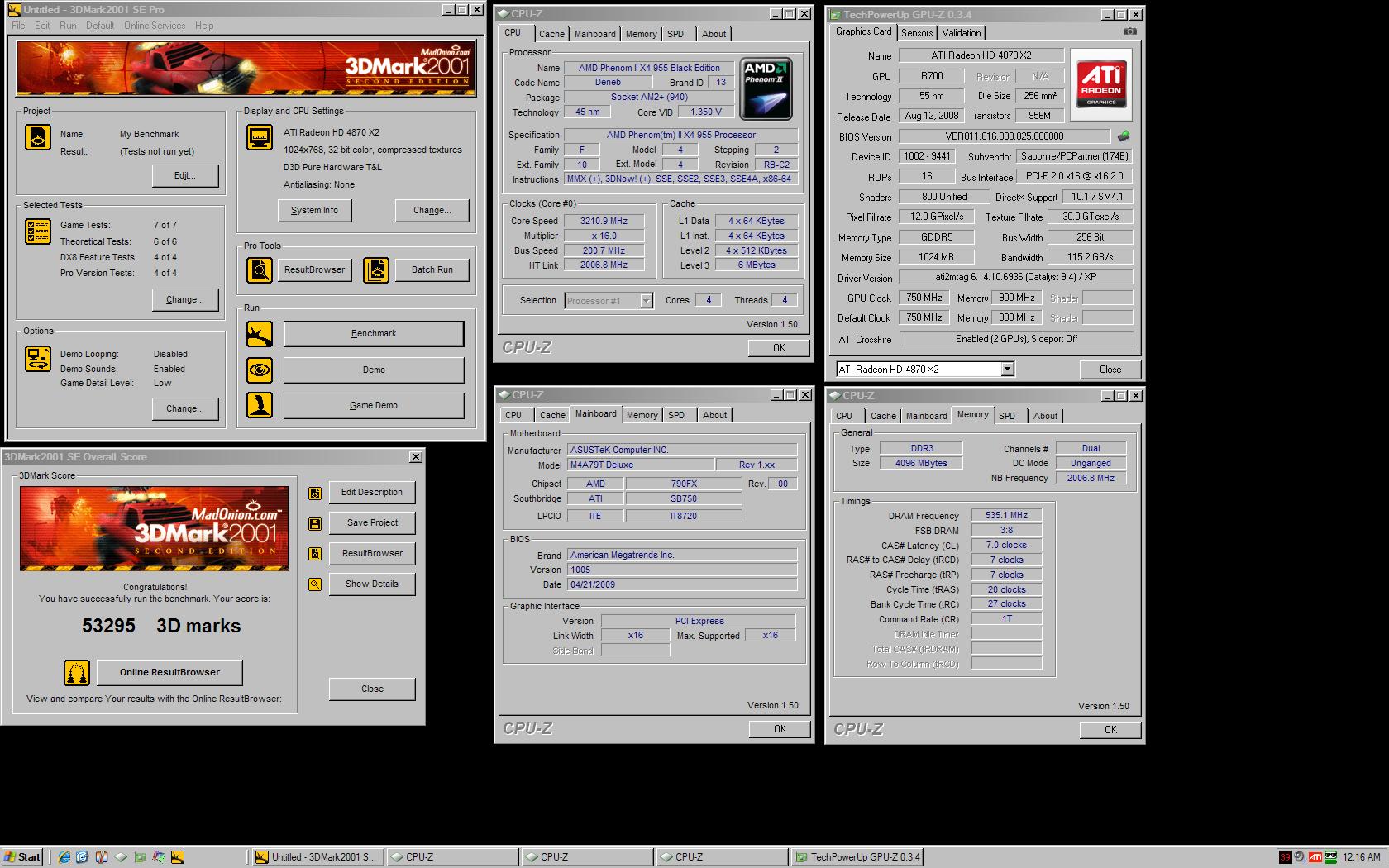Click the volume speaker tray icon
Screen dimensions: 1389x868
click(x=1300, y=857)
